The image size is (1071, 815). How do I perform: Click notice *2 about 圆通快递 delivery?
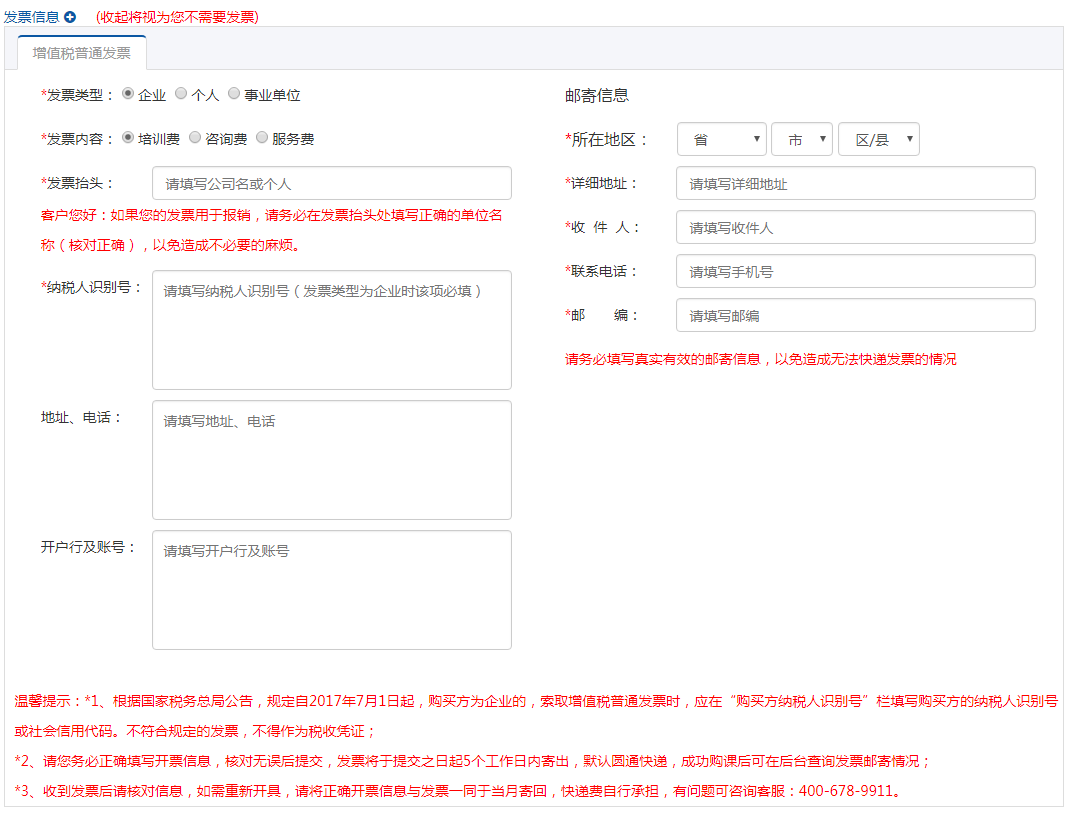tap(472, 761)
